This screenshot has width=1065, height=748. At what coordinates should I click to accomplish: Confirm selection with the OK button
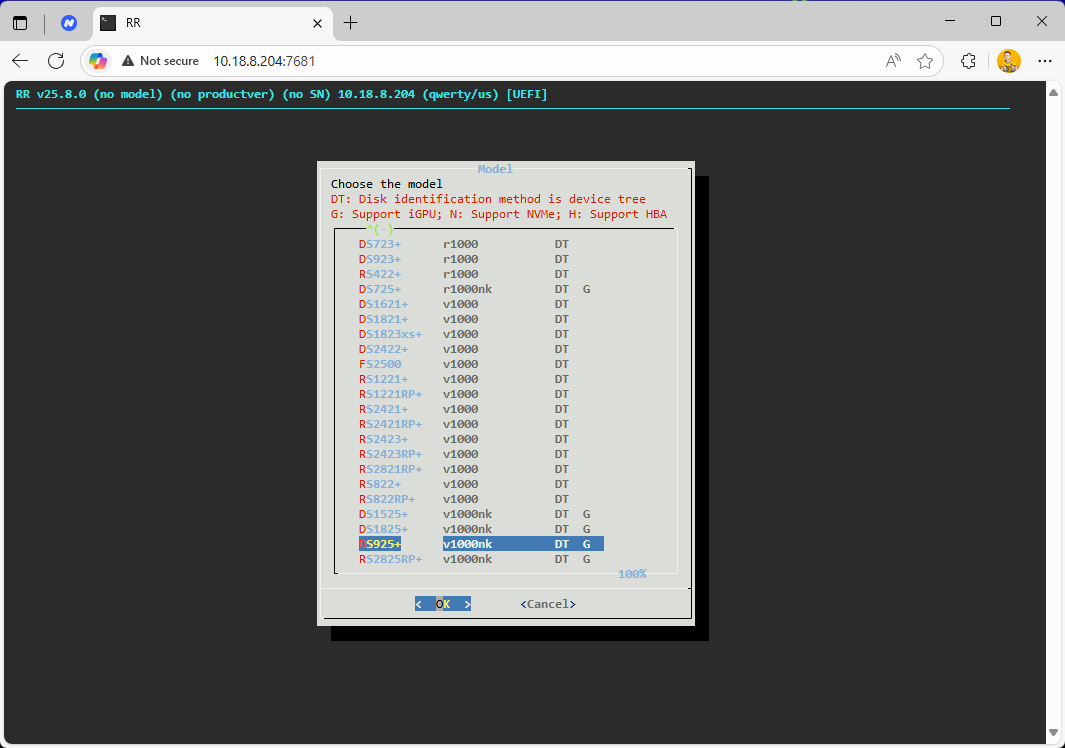pyautogui.click(x=443, y=604)
